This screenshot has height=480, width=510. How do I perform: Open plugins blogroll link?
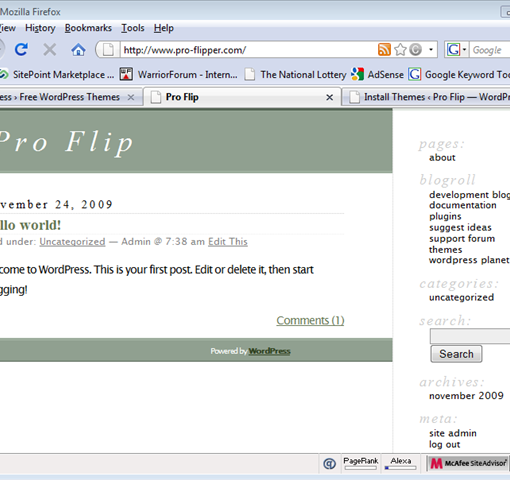pos(445,216)
